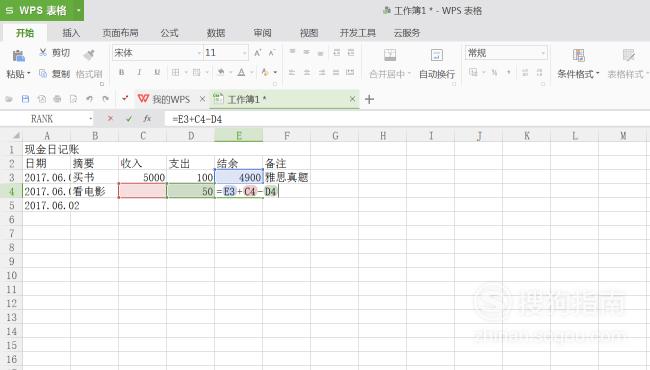Open the 开发工具 (Developer) ribbon tab

pos(358,33)
